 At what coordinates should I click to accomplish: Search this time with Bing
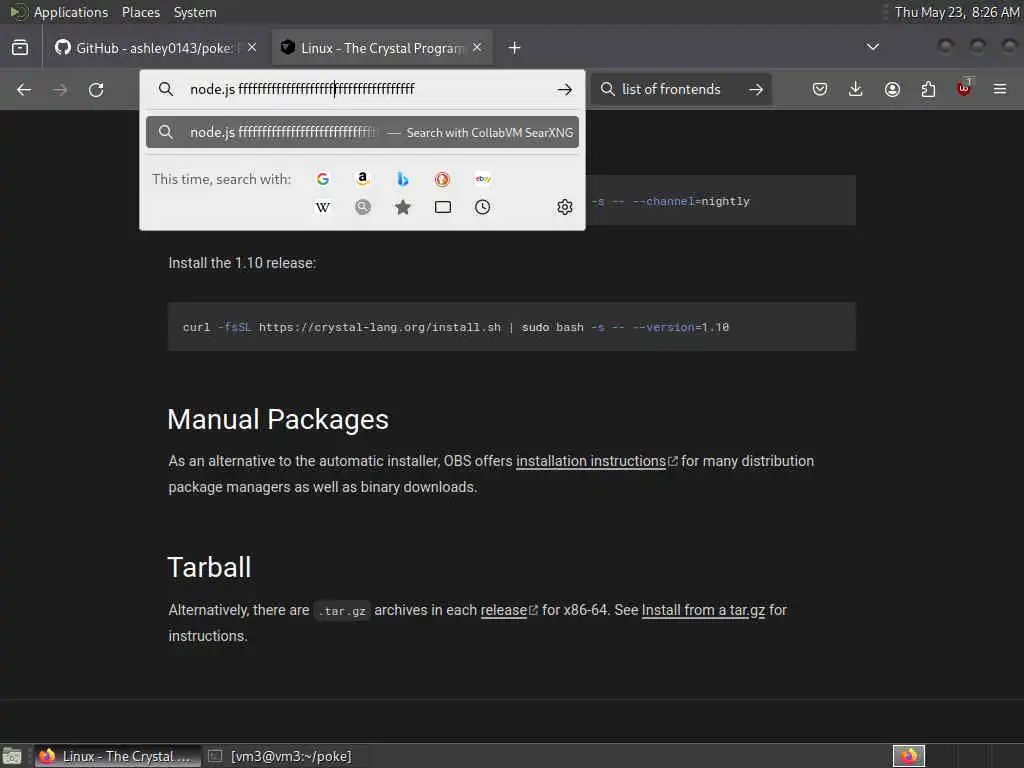403,179
